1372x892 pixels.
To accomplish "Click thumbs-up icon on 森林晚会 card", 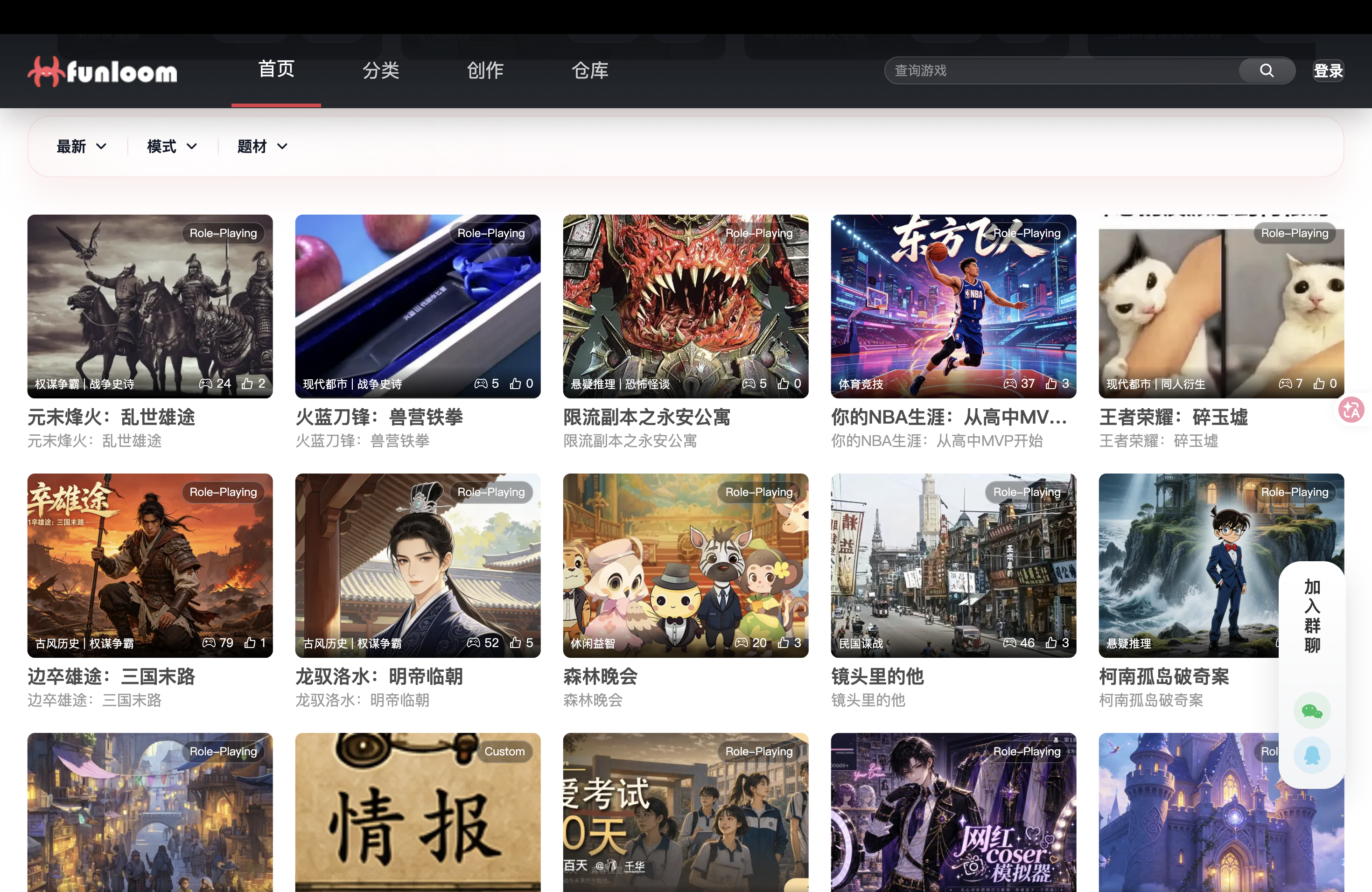I will pyautogui.click(x=783, y=642).
